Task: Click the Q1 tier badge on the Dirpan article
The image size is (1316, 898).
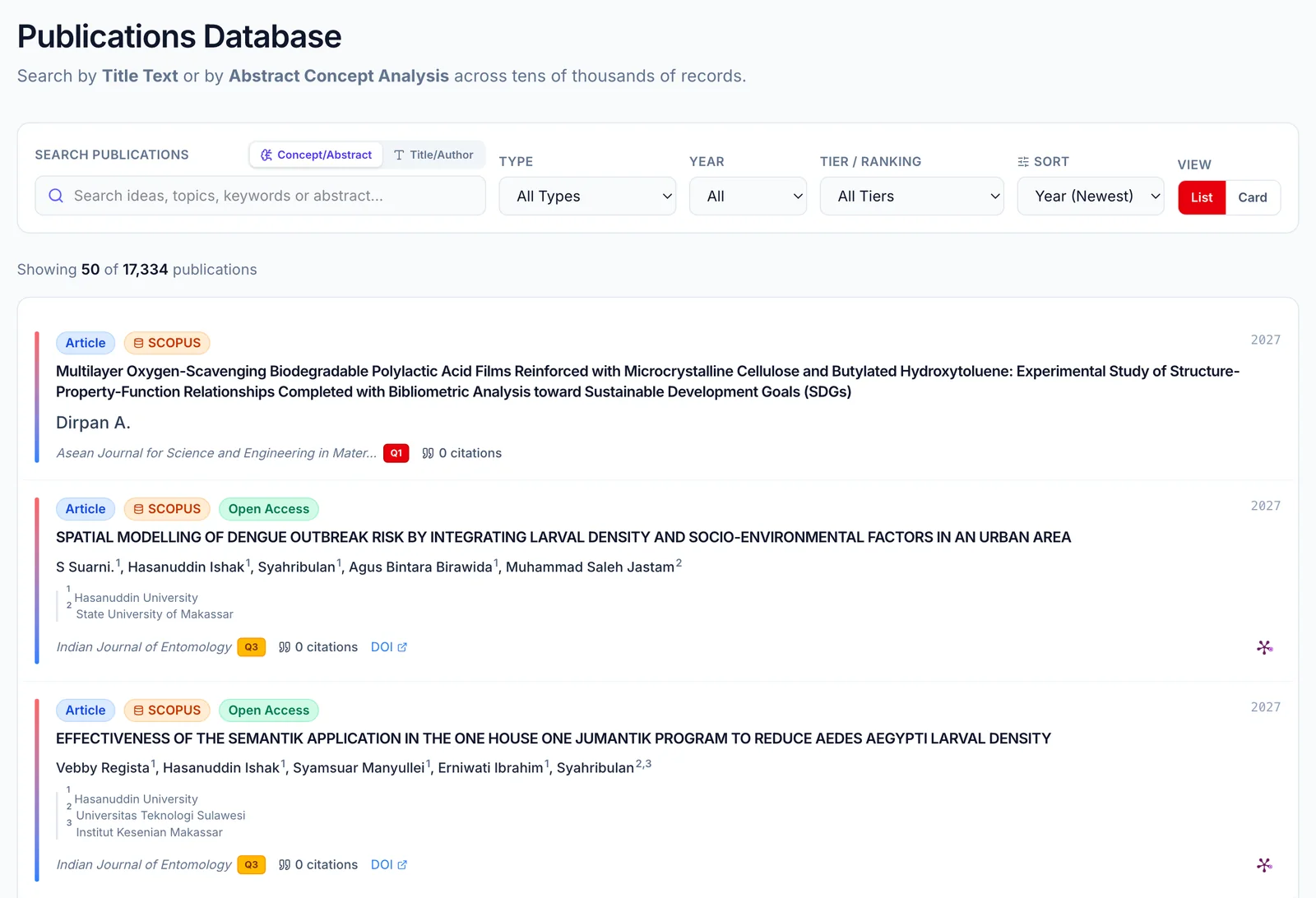Action: click(396, 453)
